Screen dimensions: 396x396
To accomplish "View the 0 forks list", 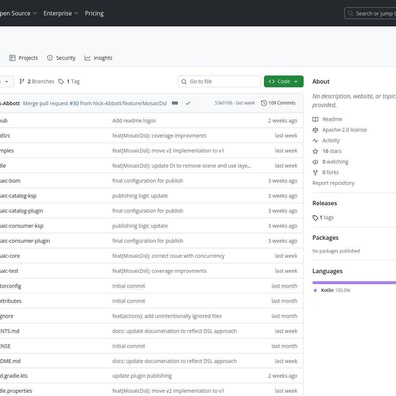I will [x=330, y=172].
